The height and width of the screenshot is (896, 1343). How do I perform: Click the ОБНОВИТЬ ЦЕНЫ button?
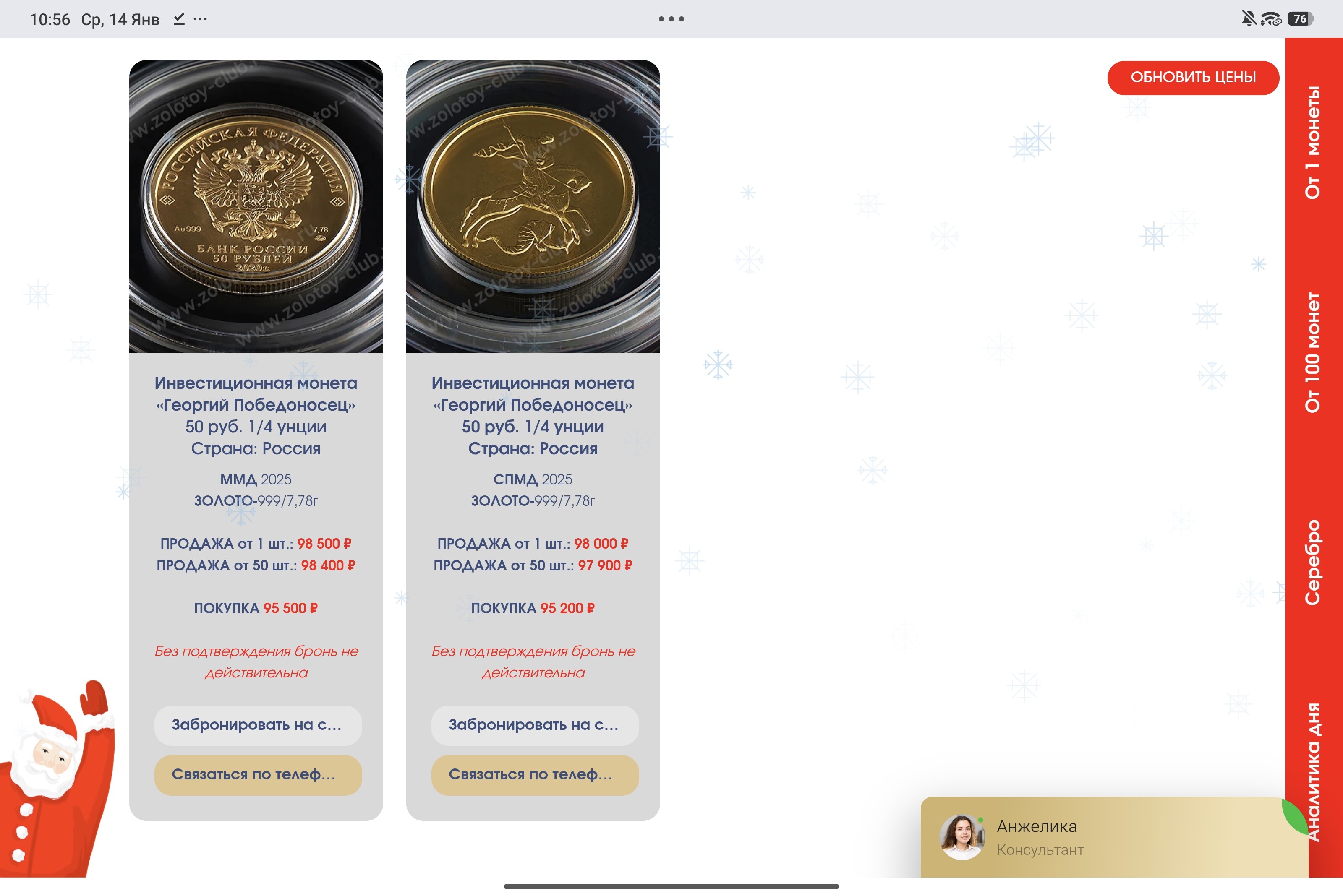point(1193,77)
